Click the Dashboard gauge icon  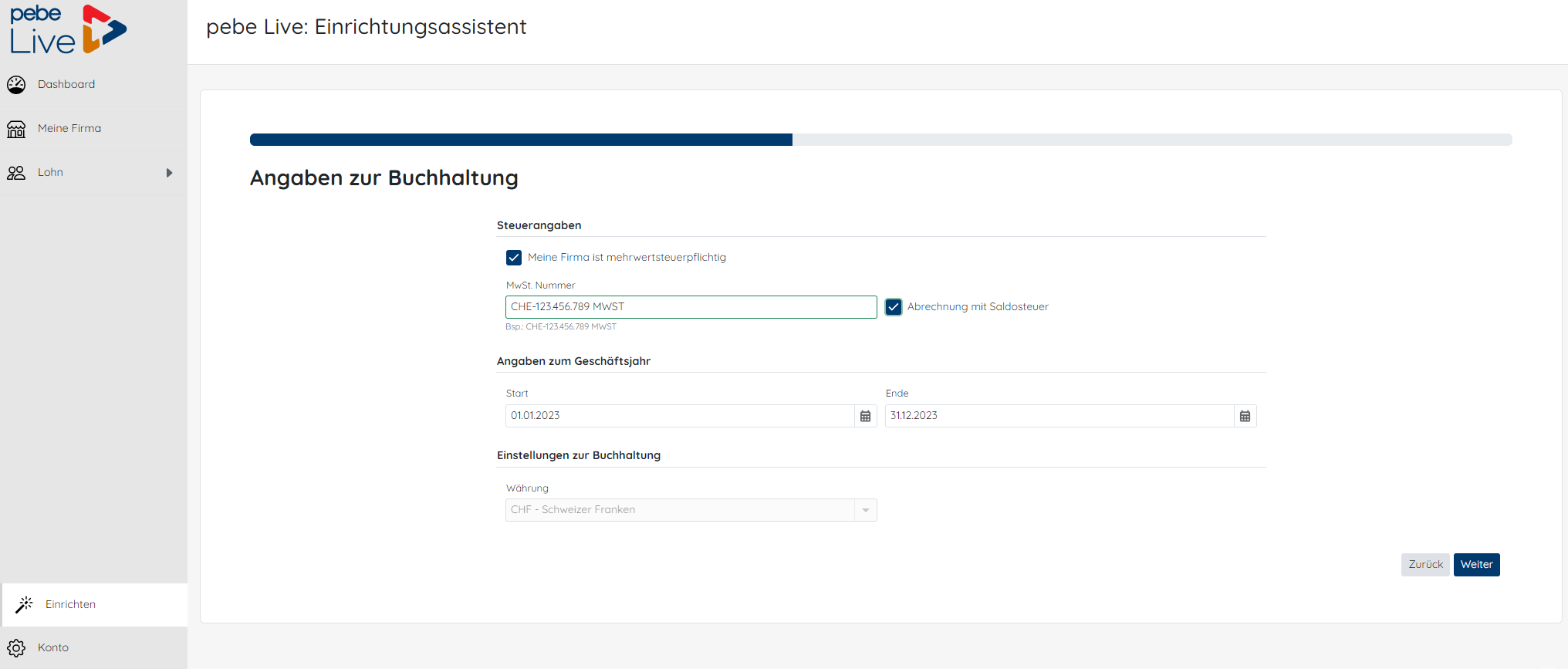[x=16, y=85]
